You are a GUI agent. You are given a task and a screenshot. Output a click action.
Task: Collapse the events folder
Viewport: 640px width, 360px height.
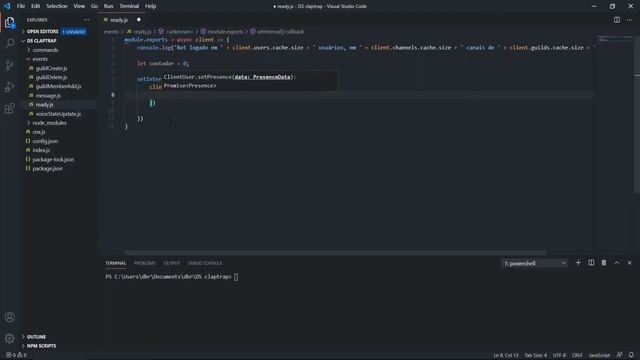40,59
